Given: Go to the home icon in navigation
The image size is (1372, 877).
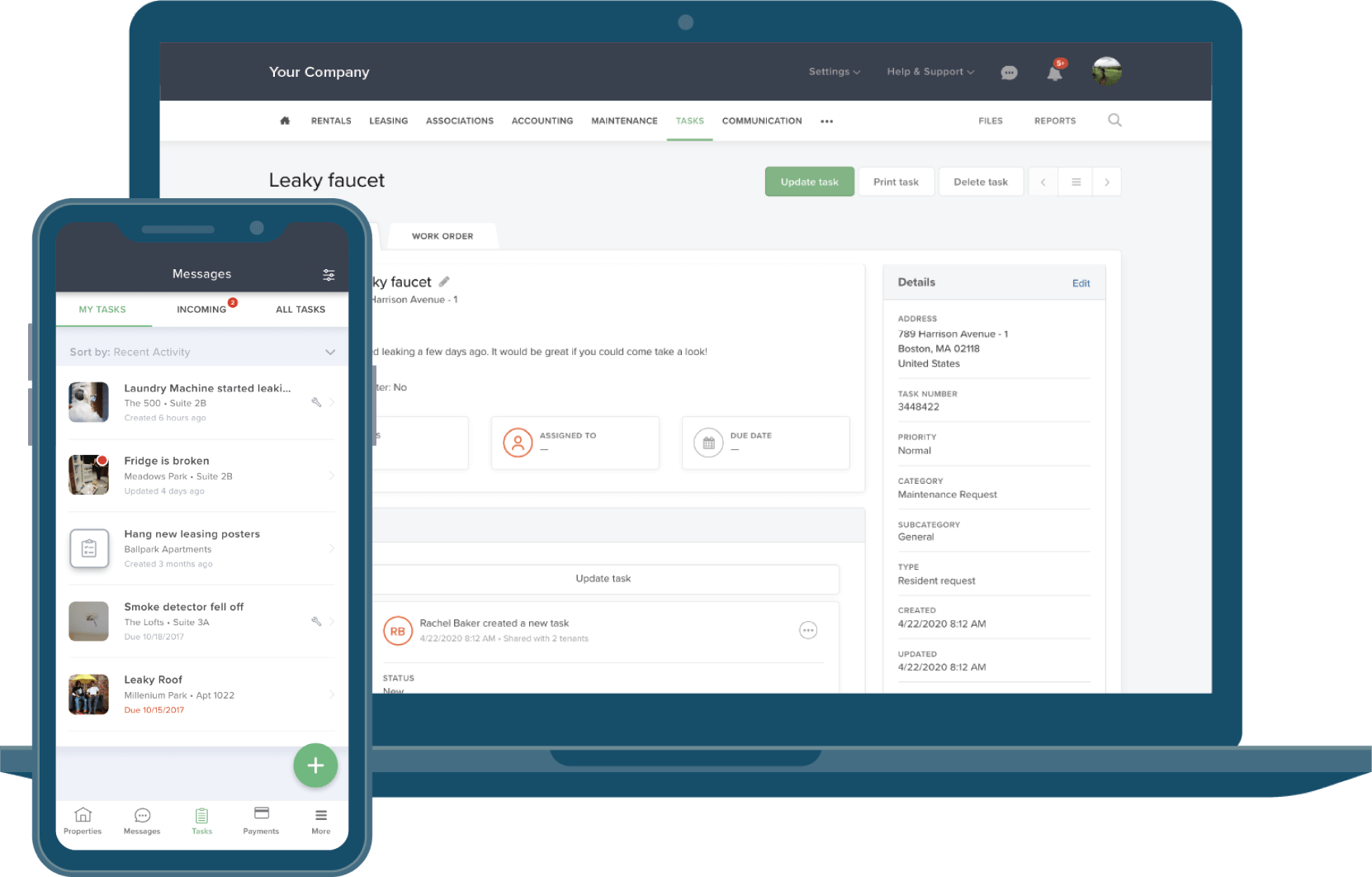Looking at the screenshot, I should coord(285,121).
